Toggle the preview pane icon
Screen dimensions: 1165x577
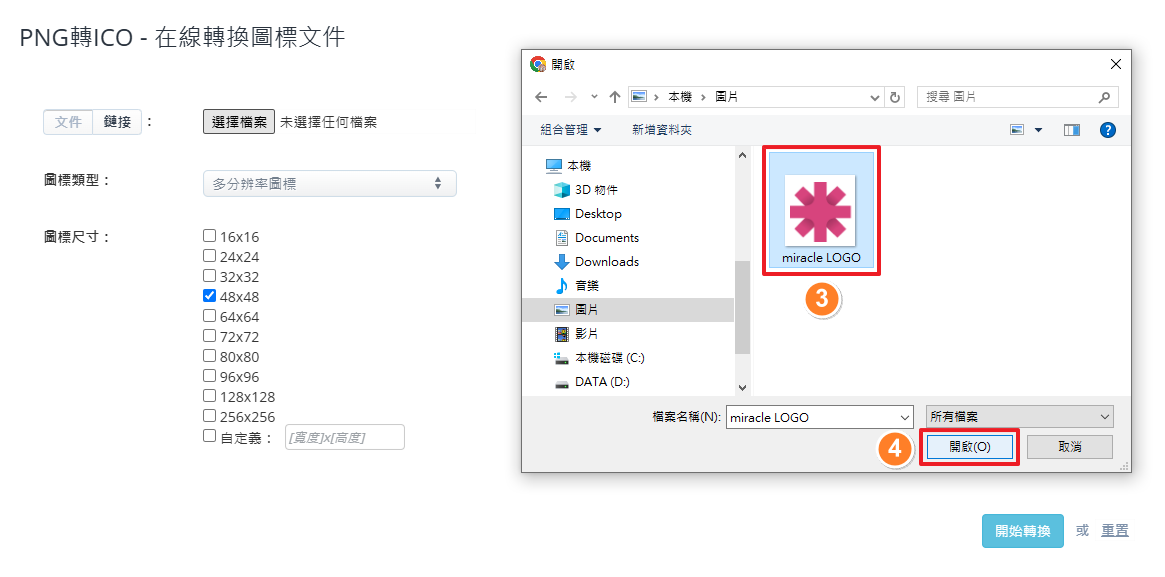tap(1072, 130)
